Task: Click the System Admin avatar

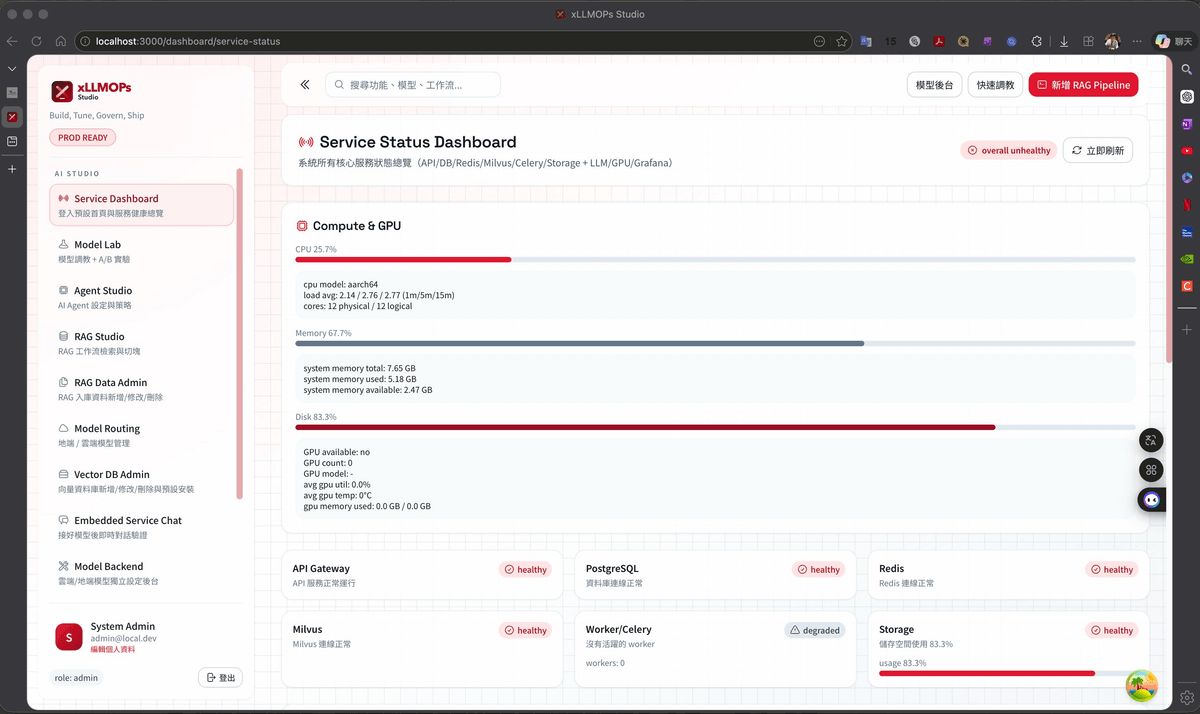Action: click(x=69, y=637)
